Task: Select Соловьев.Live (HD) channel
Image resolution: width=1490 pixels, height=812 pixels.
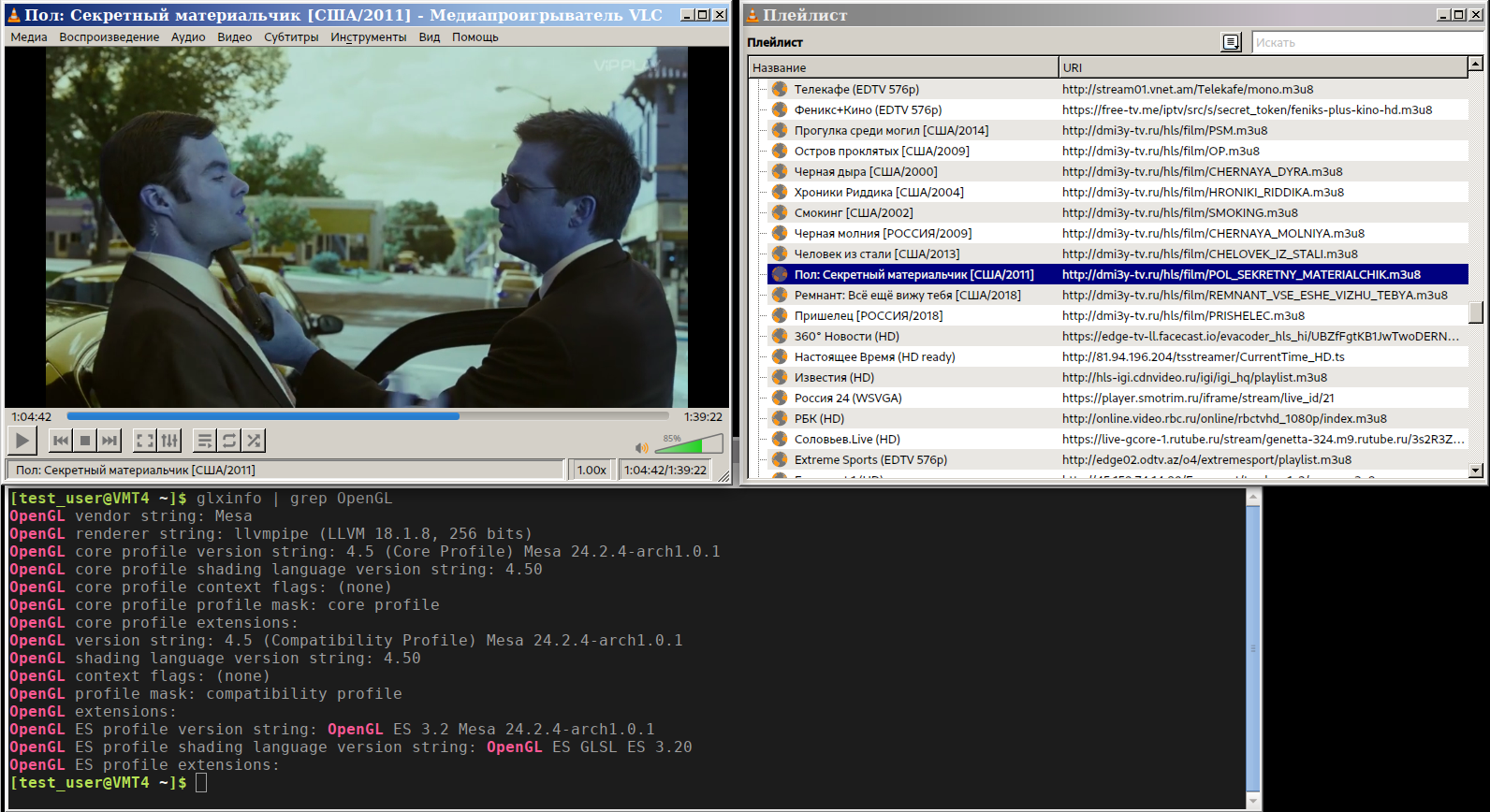Action: point(1117,439)
